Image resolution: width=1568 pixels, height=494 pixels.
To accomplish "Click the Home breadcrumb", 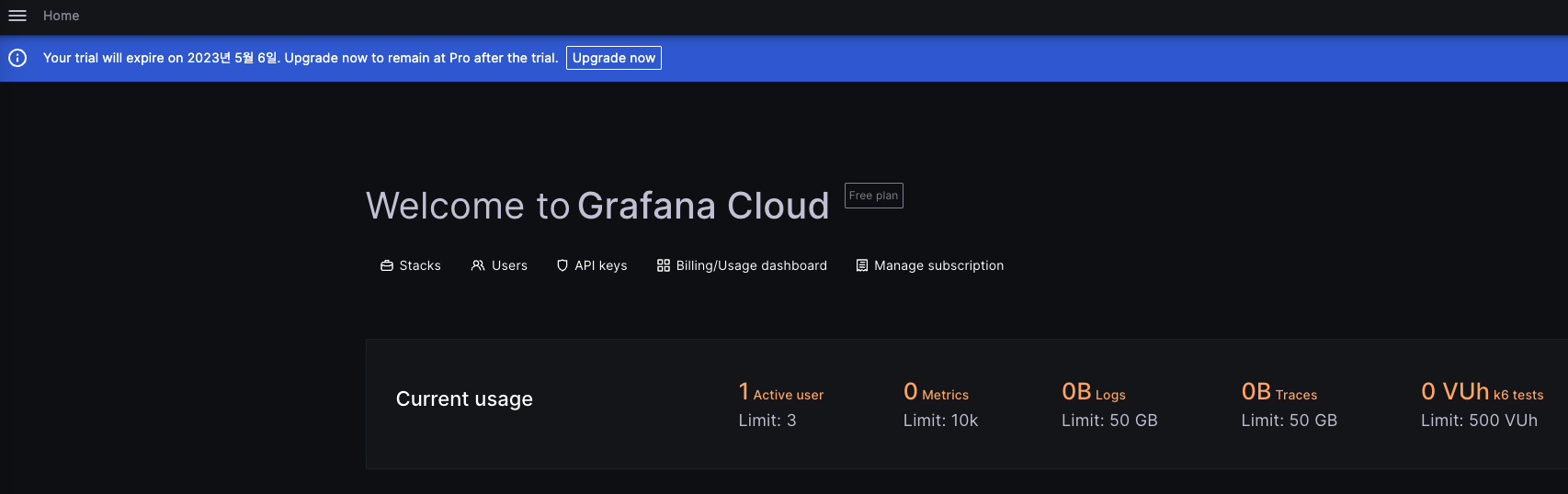I will (x=62, y=16).
